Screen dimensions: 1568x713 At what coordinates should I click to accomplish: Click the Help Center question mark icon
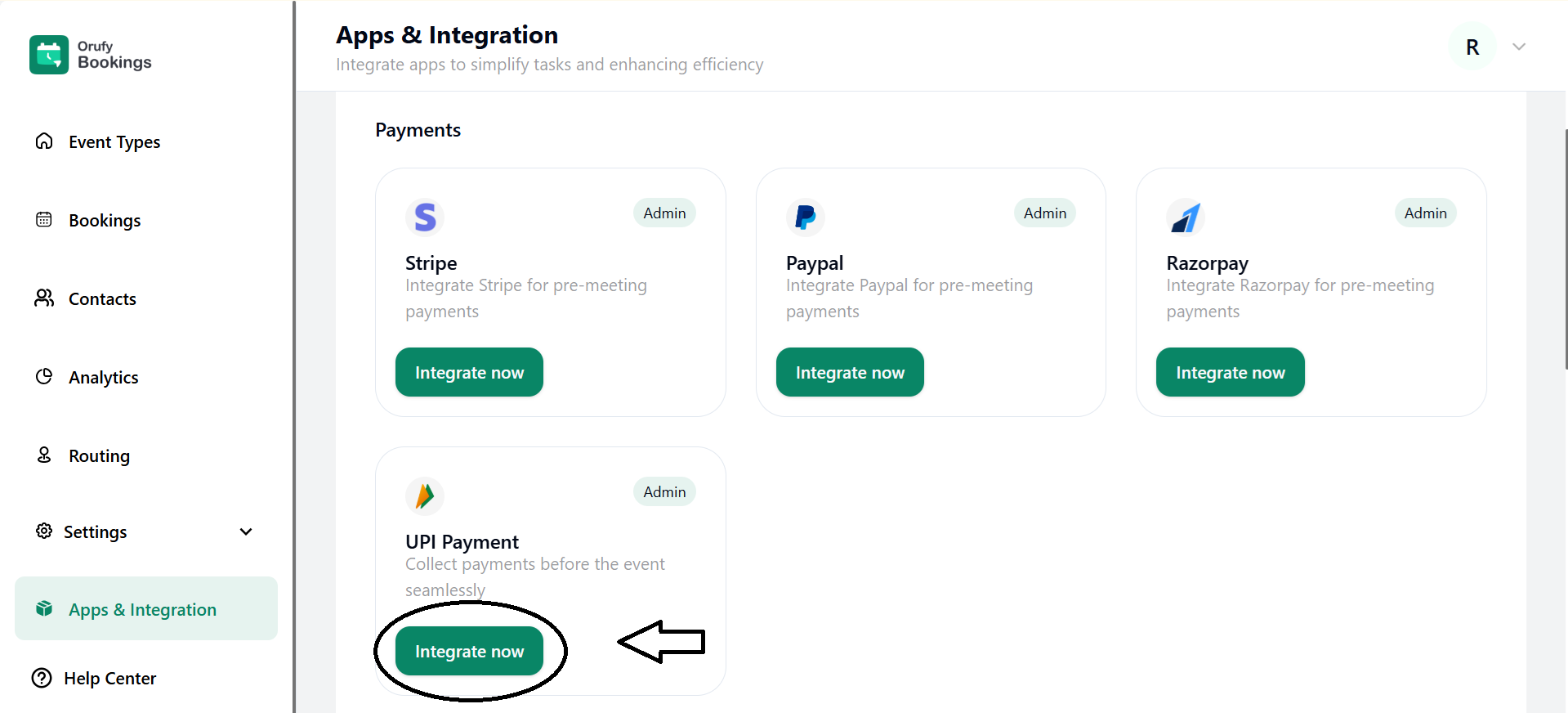42,678
